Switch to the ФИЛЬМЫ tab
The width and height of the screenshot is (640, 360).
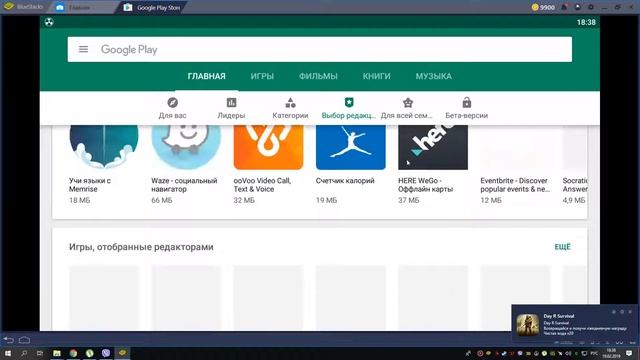pyautogui.click(x=318, y=76)
